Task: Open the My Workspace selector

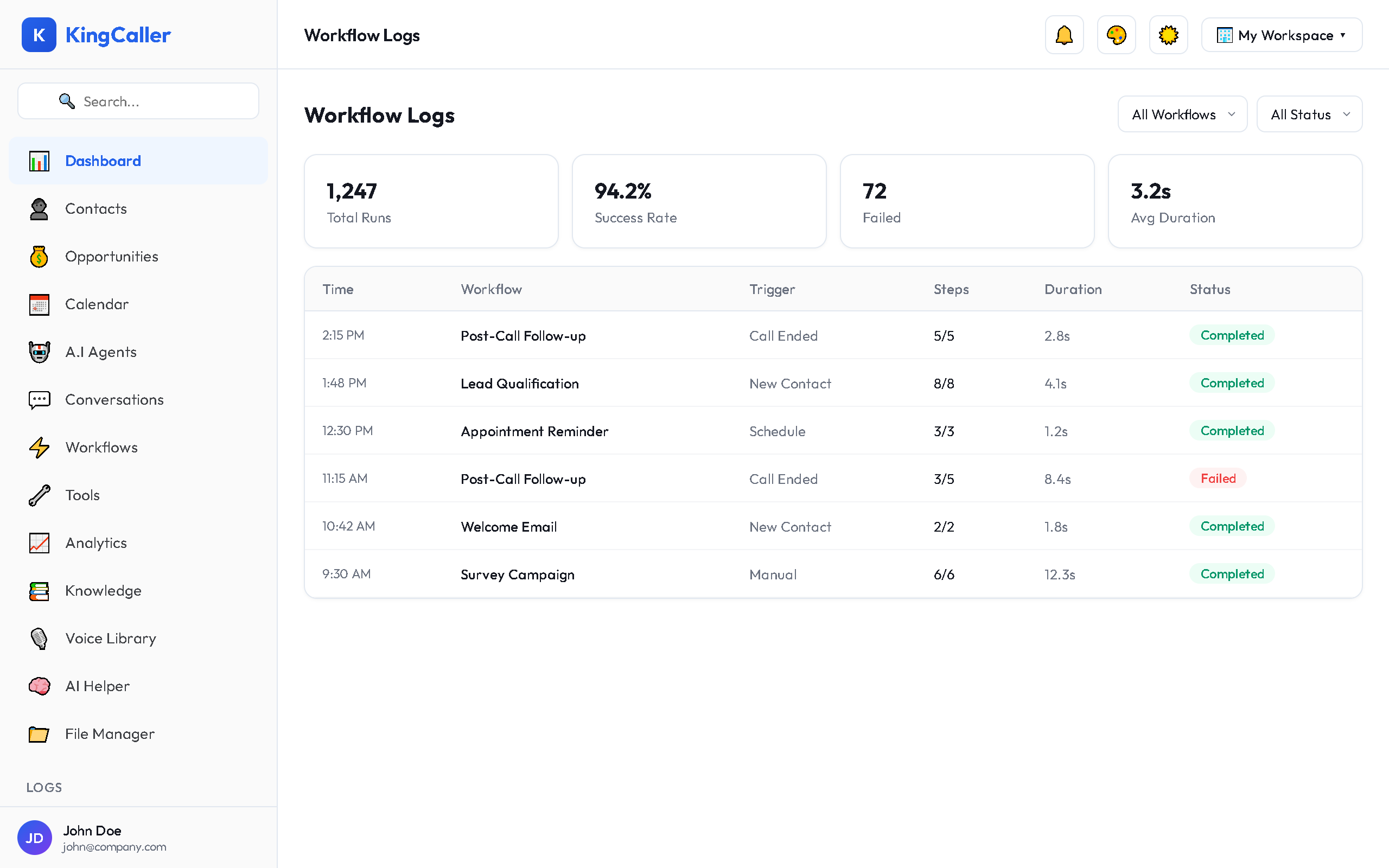Action: pyautogui.click(x=1280, y=35)
